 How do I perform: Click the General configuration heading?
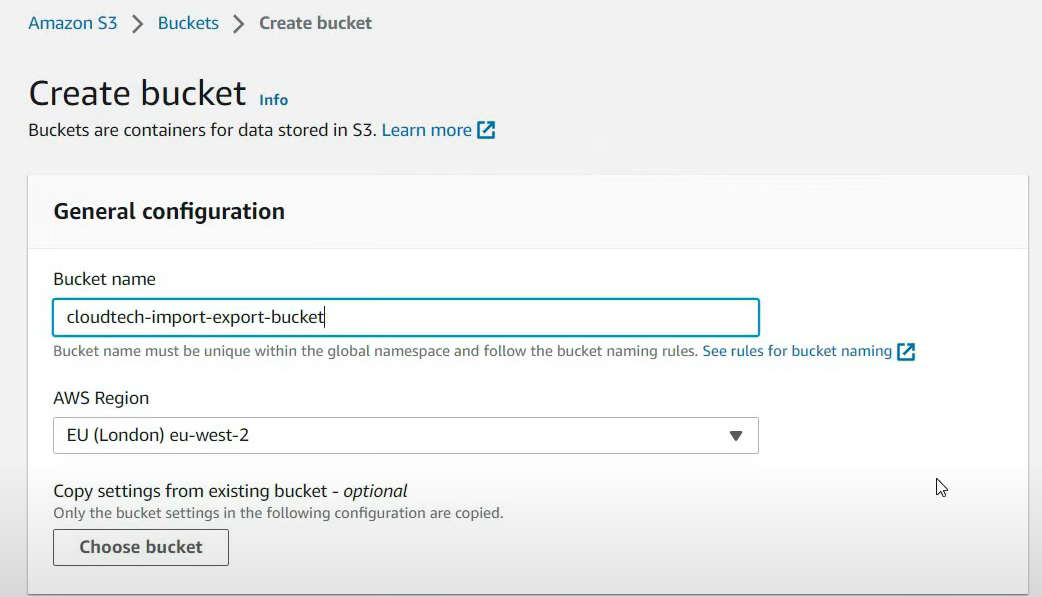point(169,211)
